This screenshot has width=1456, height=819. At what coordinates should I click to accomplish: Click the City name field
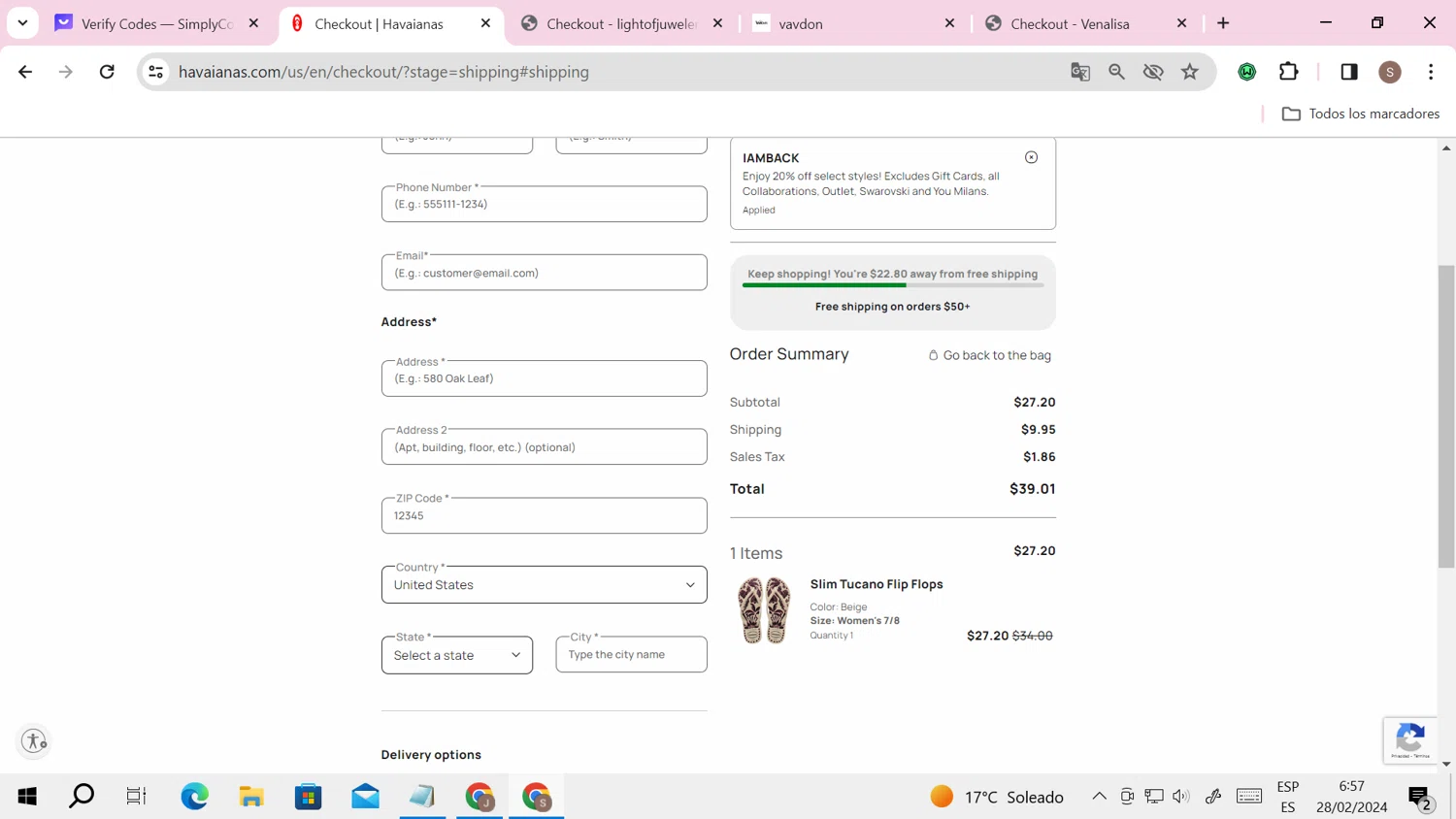click(x=632, y=654)
